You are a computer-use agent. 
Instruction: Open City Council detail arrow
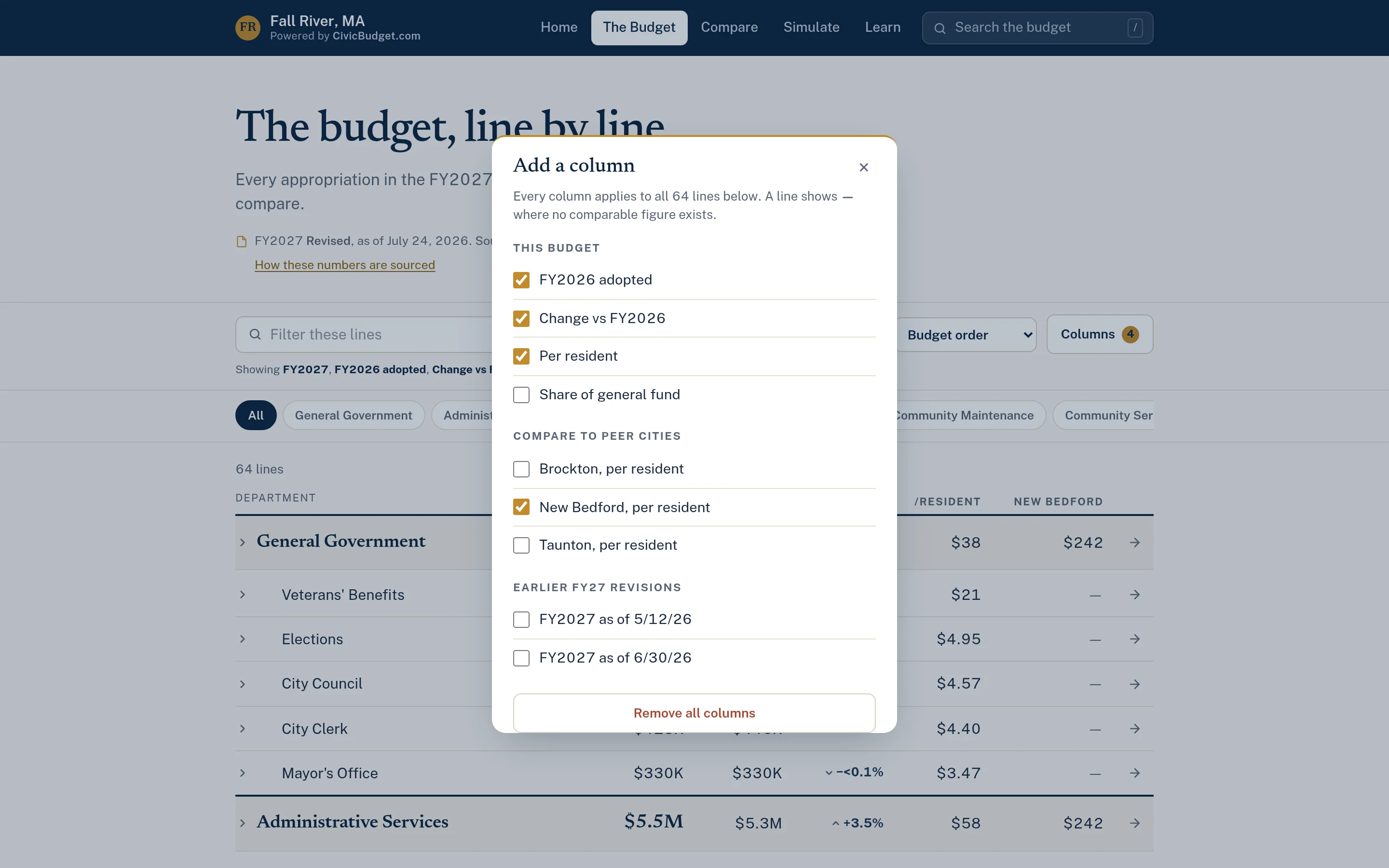[x=1135, y=684]
